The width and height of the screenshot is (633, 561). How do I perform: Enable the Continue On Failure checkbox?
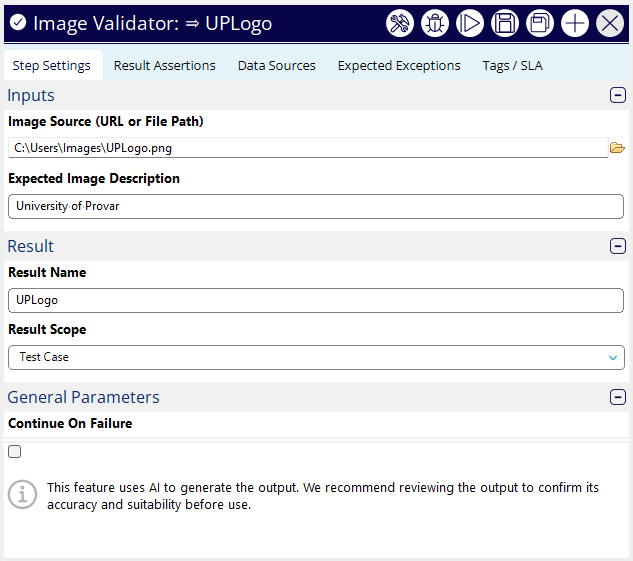pyautogui.click(x=14, y=451)
